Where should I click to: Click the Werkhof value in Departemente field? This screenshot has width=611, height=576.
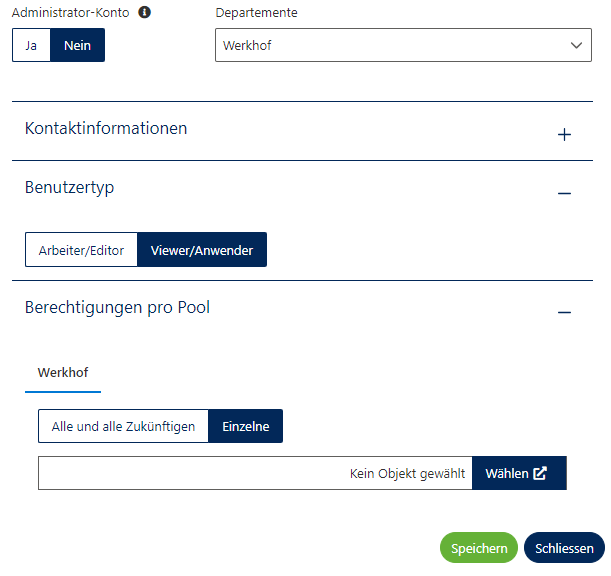247,45
